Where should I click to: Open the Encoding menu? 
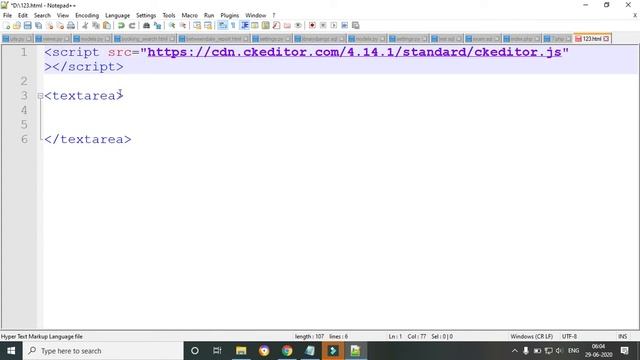87,16
